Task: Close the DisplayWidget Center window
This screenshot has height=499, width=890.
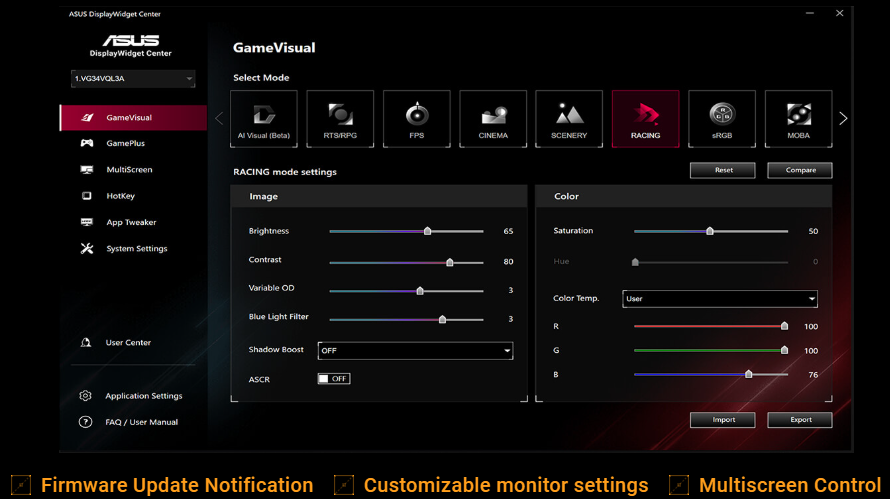Action: point(839,13)
